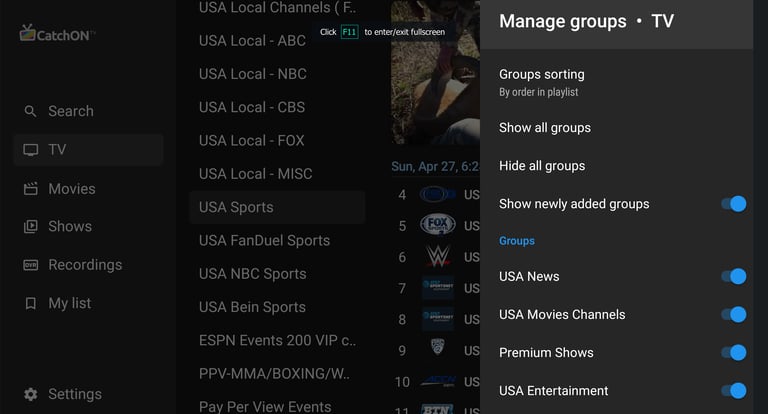768x414 pixels.
Task: Click the Recordings DVR icon
Action: [30, 265]
